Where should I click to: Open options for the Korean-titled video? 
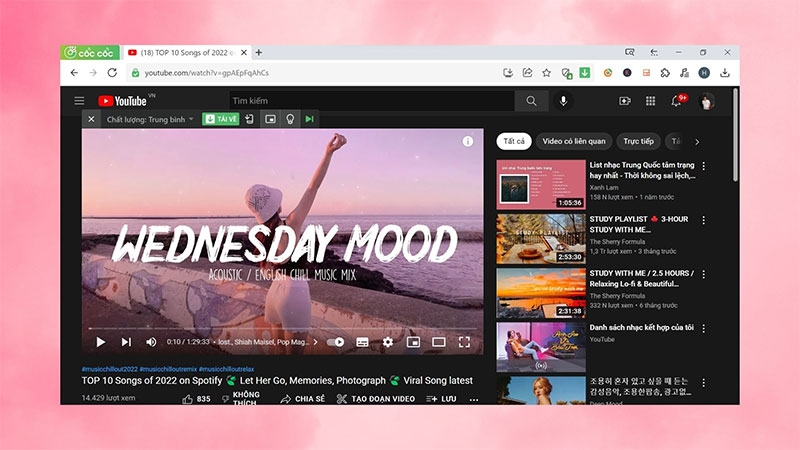704,383
